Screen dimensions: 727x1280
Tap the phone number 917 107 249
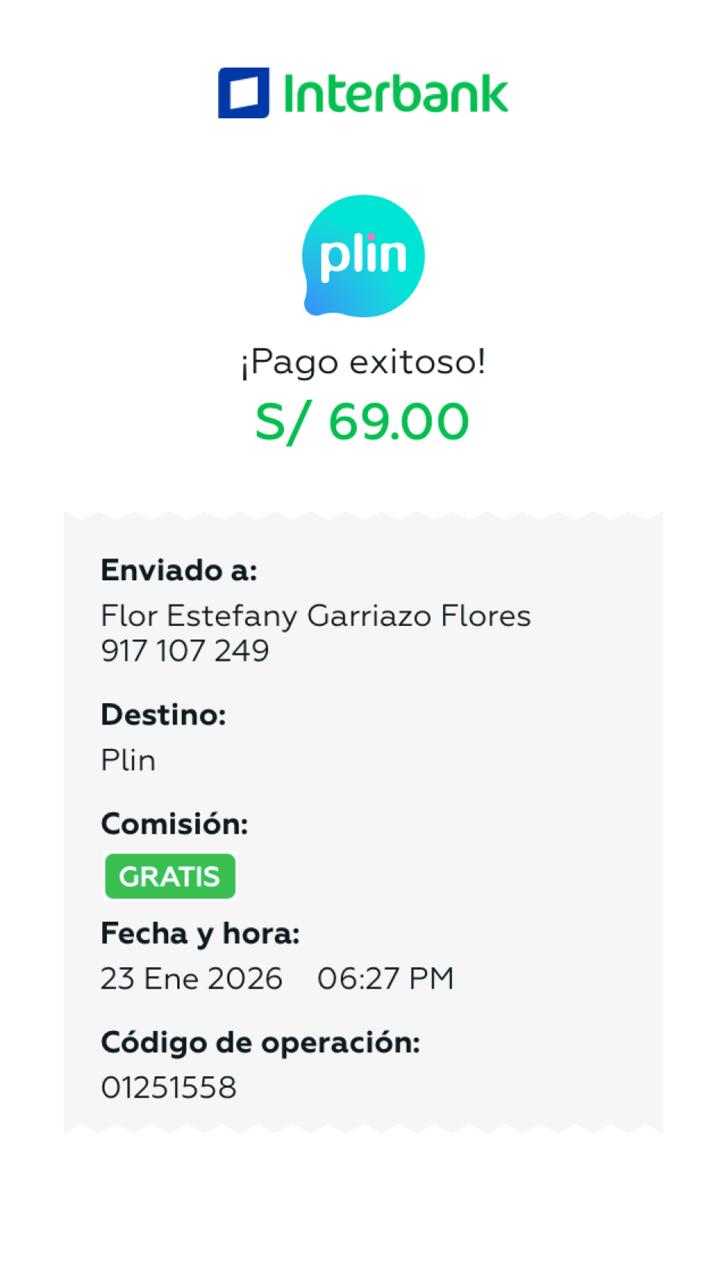185,651
